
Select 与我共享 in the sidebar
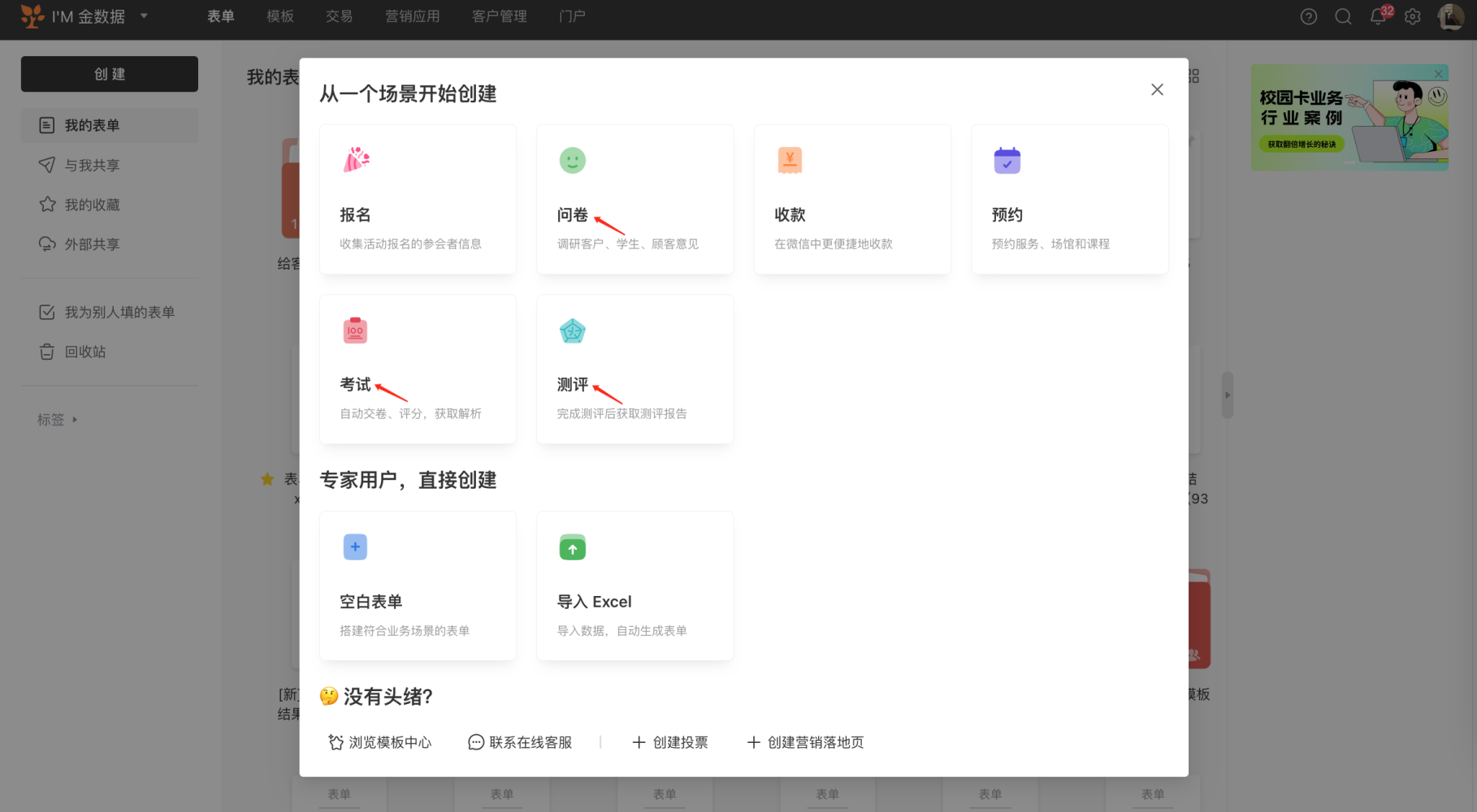[x=110, y=165]
